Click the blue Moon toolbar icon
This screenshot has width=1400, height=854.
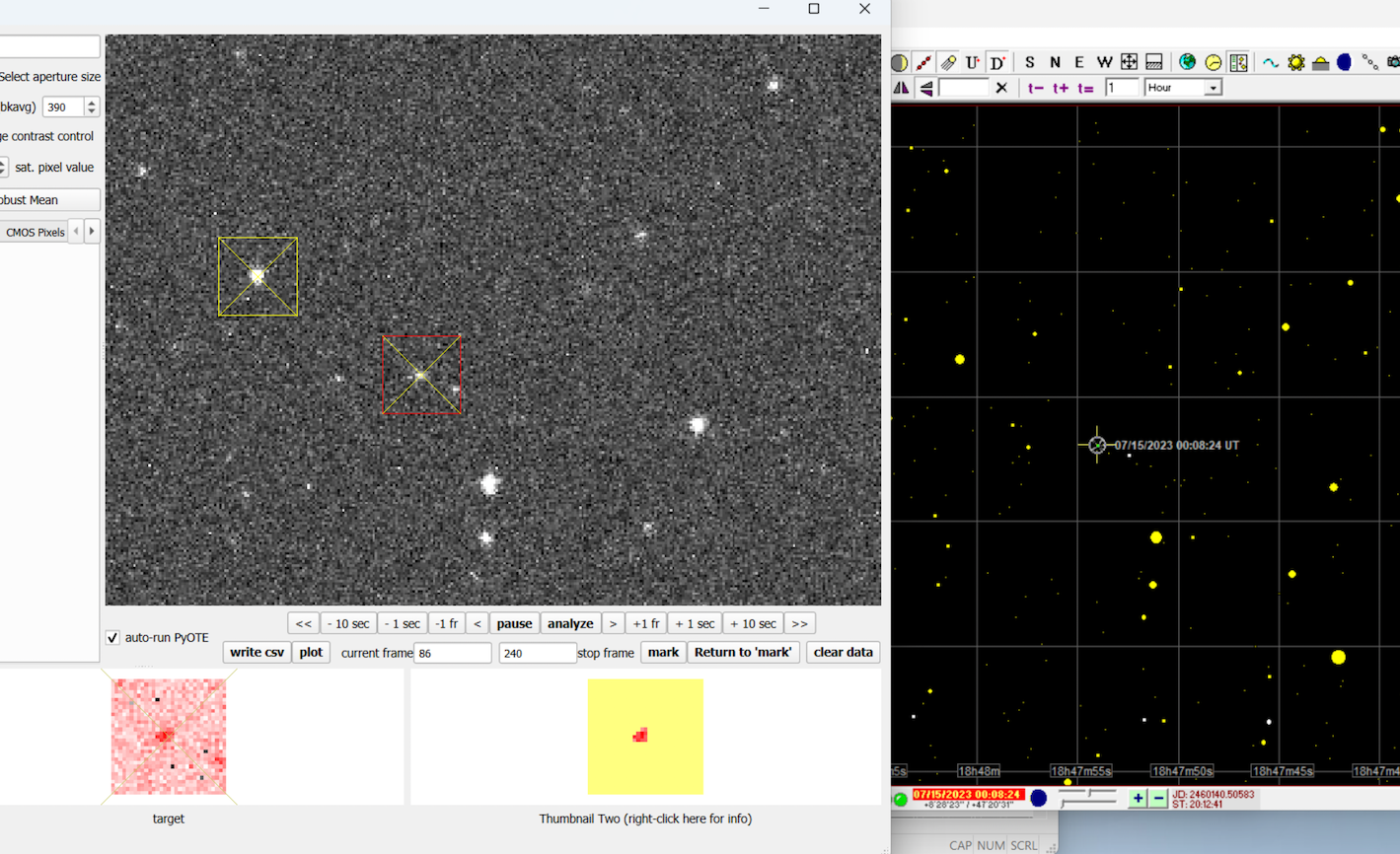pos(1344,62)
